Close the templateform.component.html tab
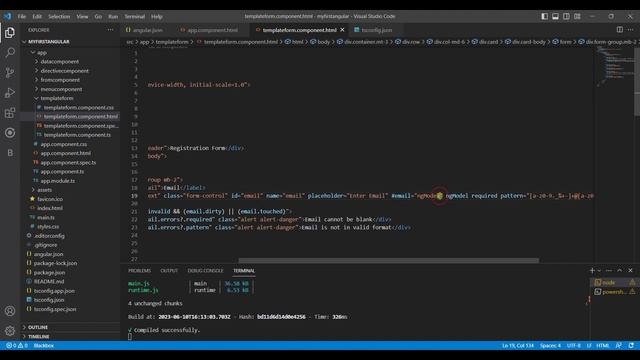The image size is (640, 360). tap(342, 30)
